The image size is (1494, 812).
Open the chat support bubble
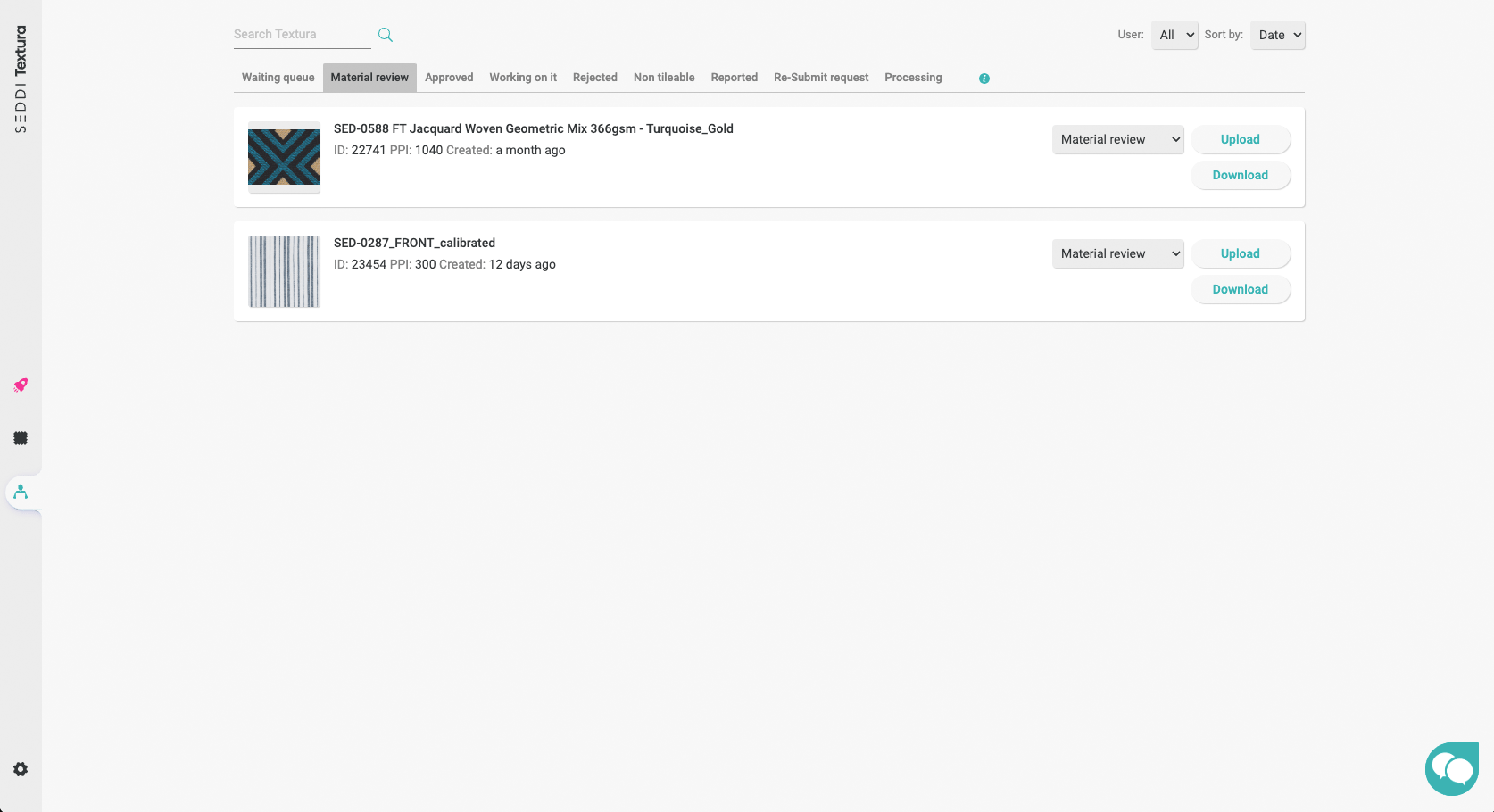pos(1451,768)
